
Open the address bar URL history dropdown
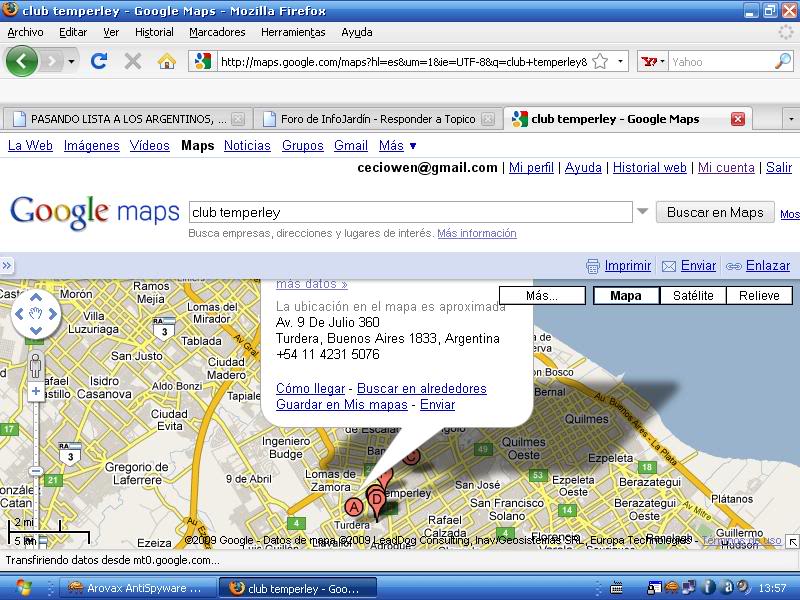click(620, 62)
